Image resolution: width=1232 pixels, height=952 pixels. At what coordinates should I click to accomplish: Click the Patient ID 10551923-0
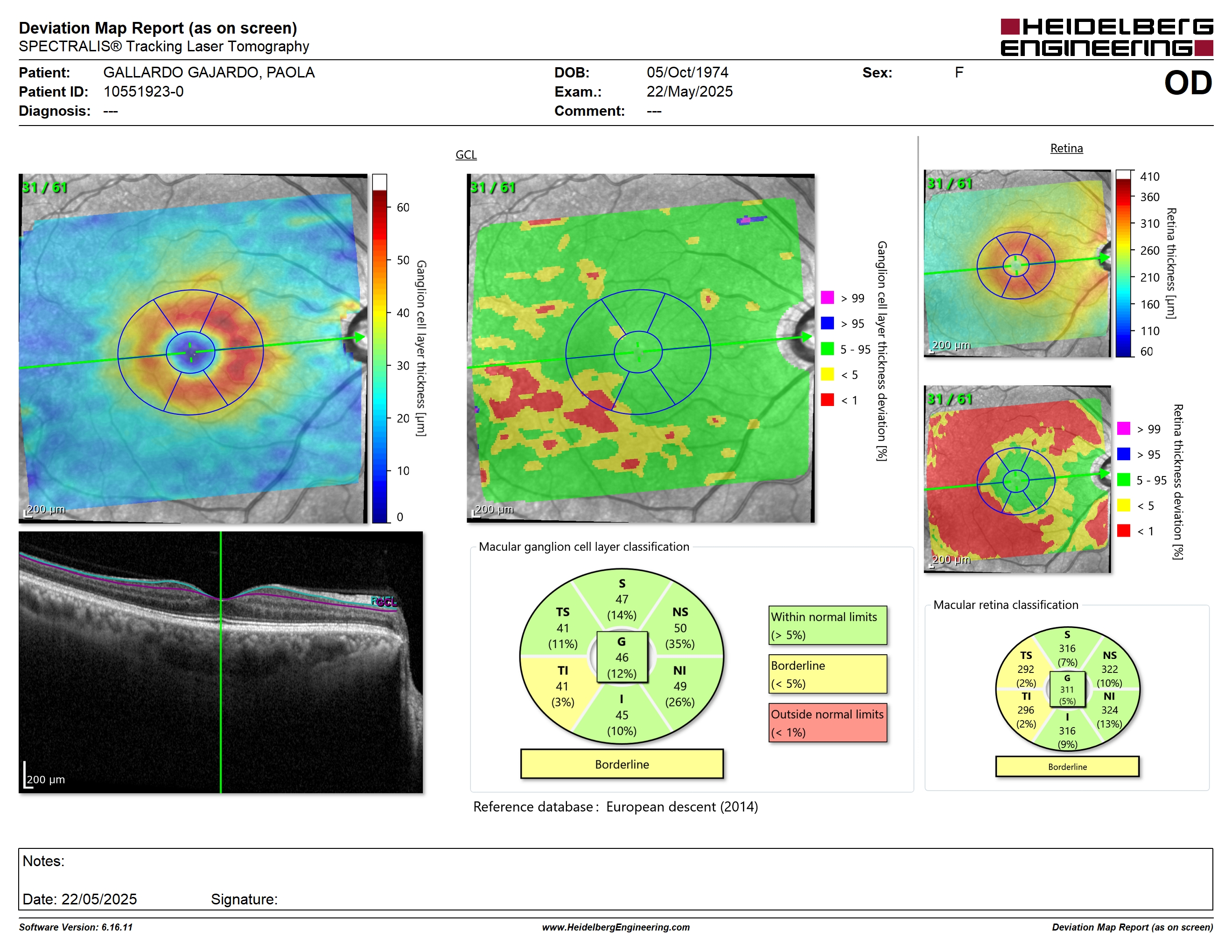click(143, 92)
